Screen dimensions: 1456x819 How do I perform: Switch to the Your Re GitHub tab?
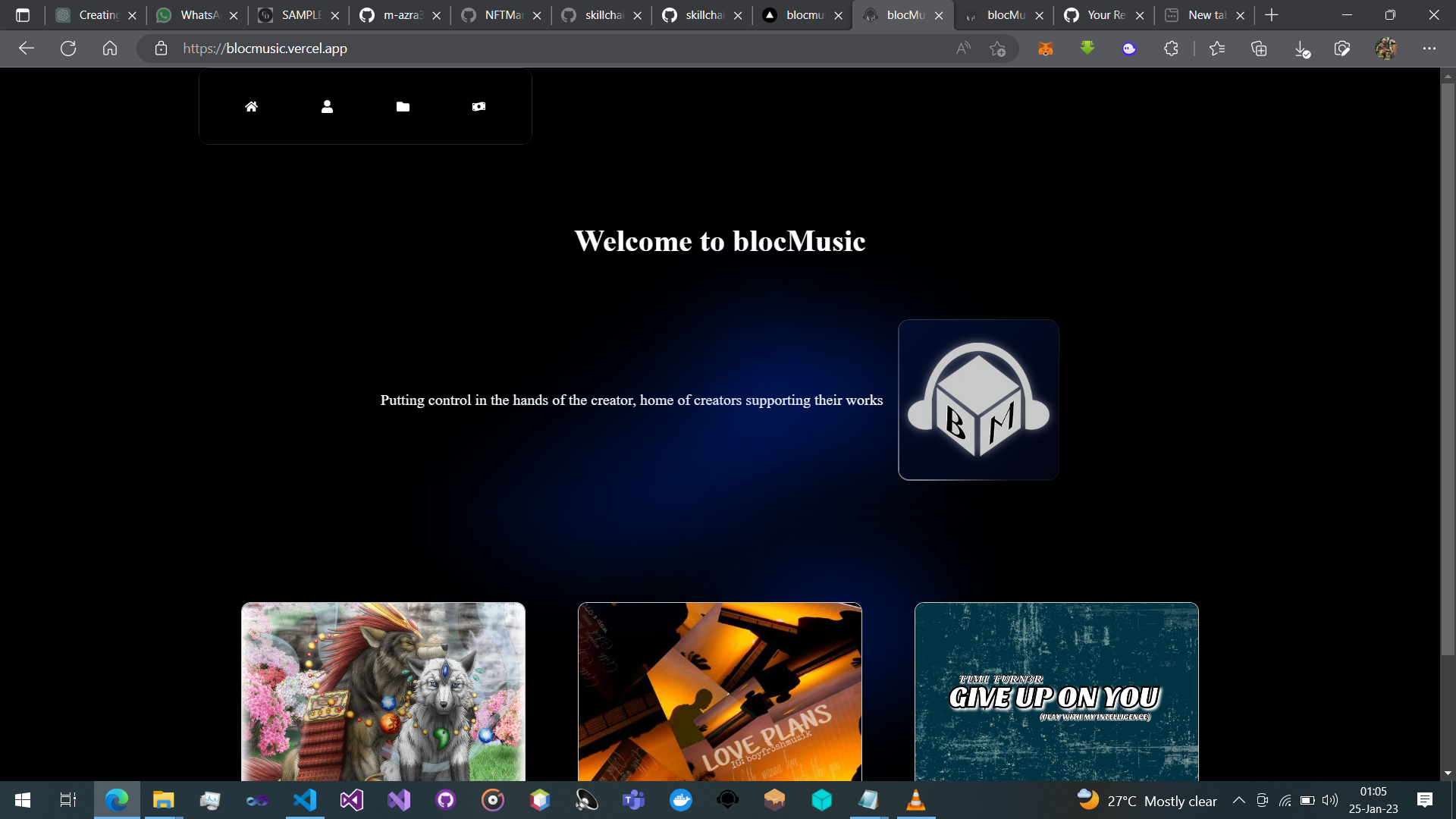pyautogui.click(x=1103, y=15)
